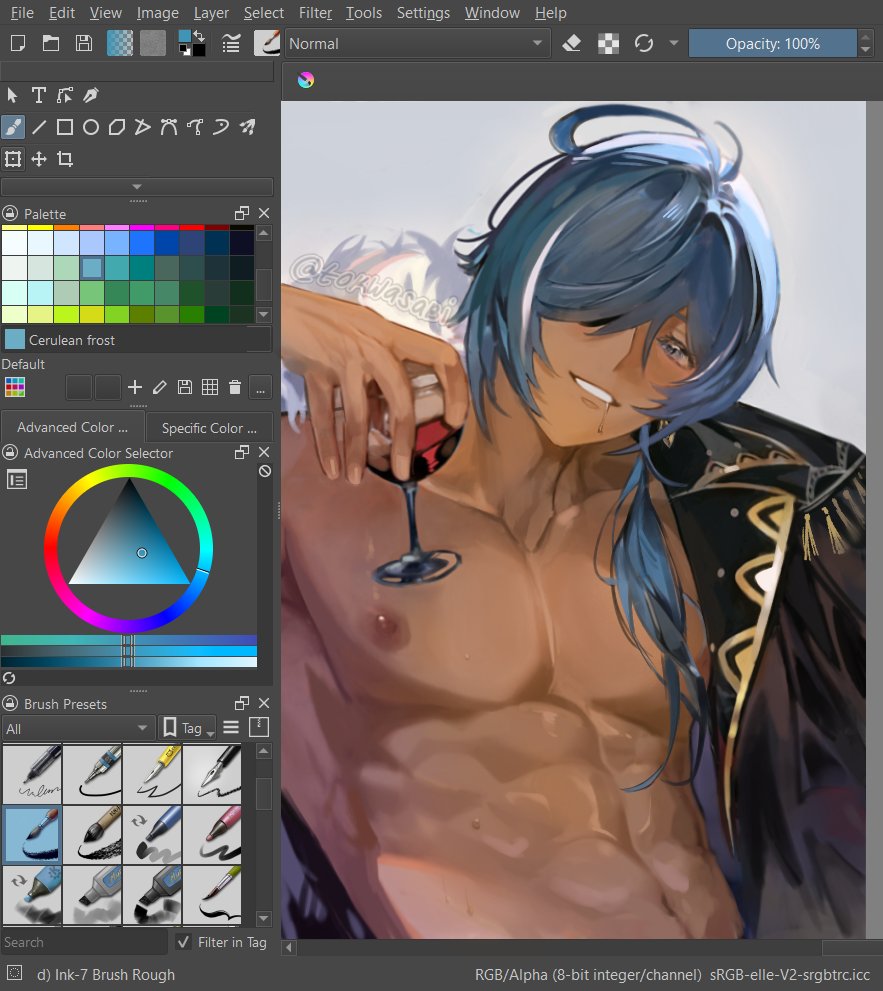
Task: Open the File menu
Action: [x=22, y=13]
